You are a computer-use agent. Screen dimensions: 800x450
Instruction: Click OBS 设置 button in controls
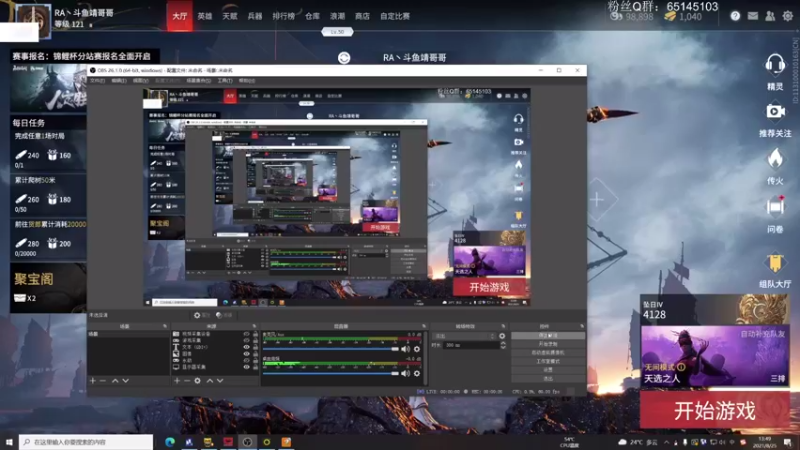[x=548, y=370]
